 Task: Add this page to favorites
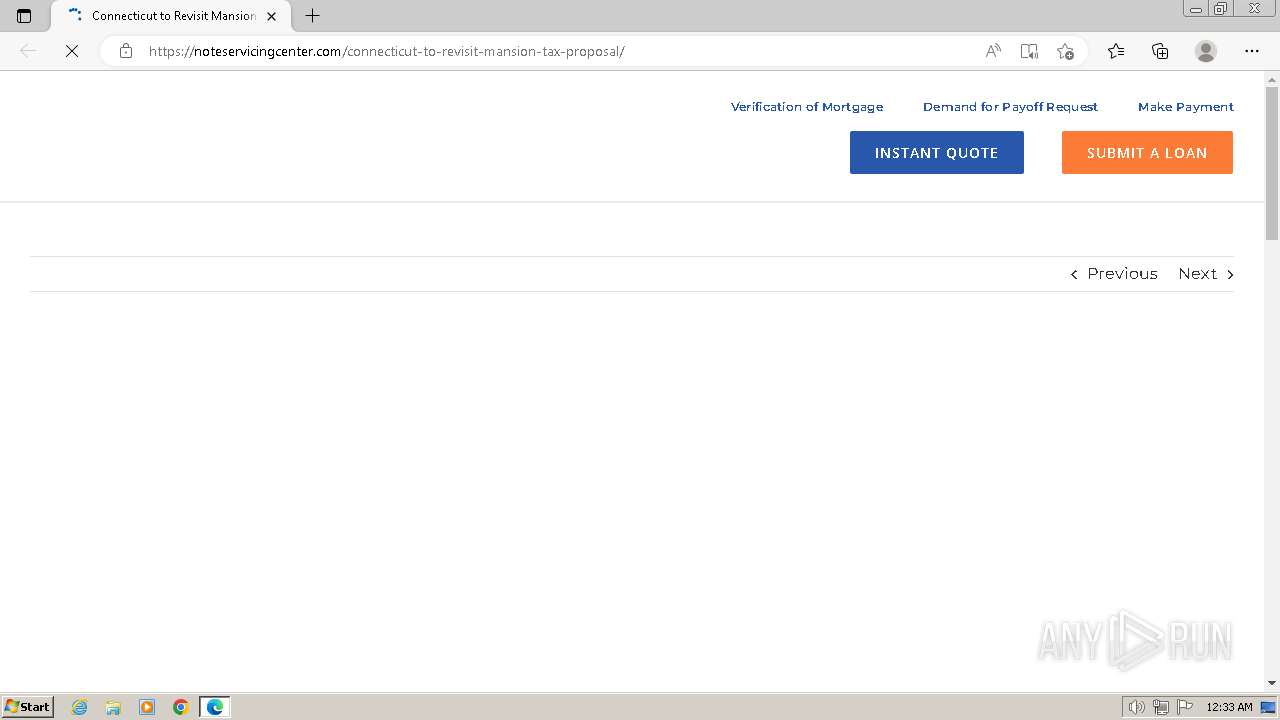tap(1065, 51)
